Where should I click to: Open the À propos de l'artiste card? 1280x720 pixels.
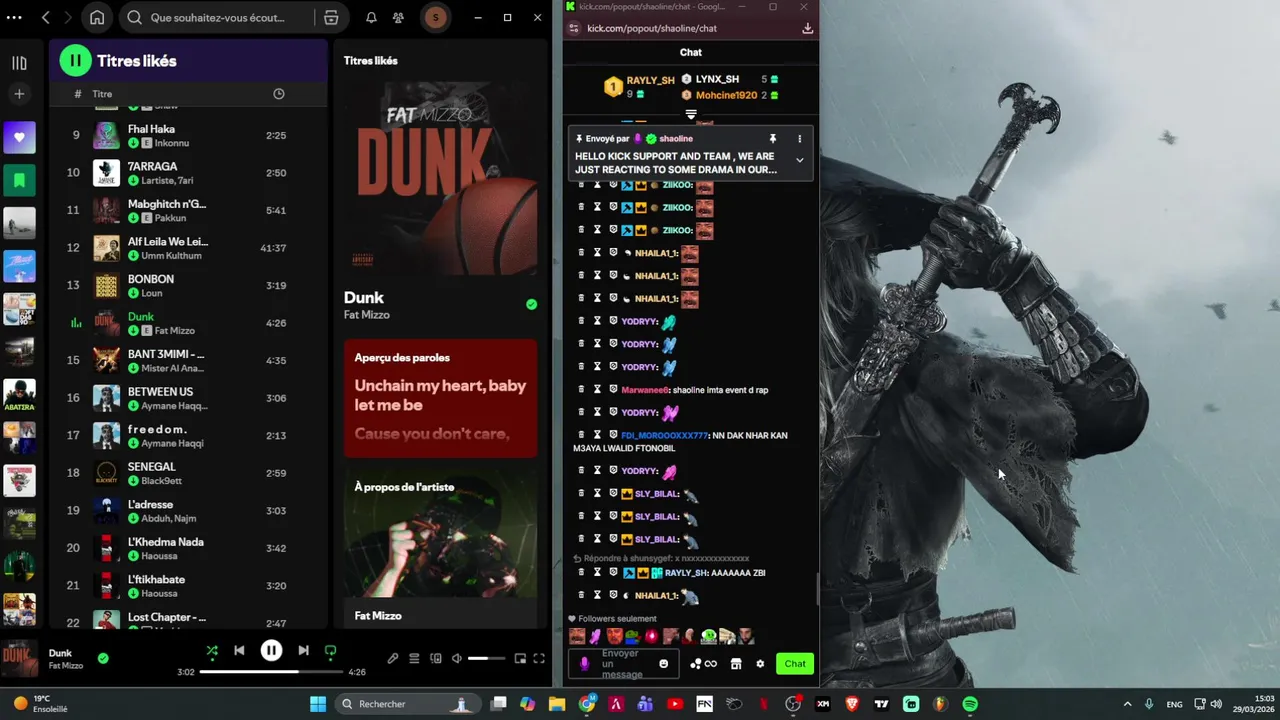(x=441, y=548)
